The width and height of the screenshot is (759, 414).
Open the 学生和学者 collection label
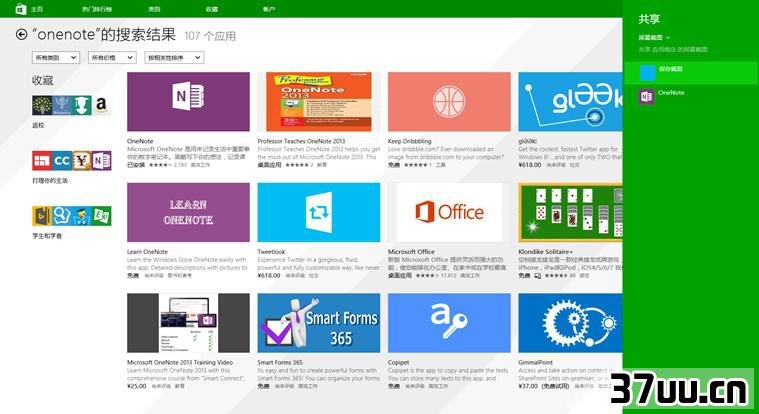[x=47, y=236]
